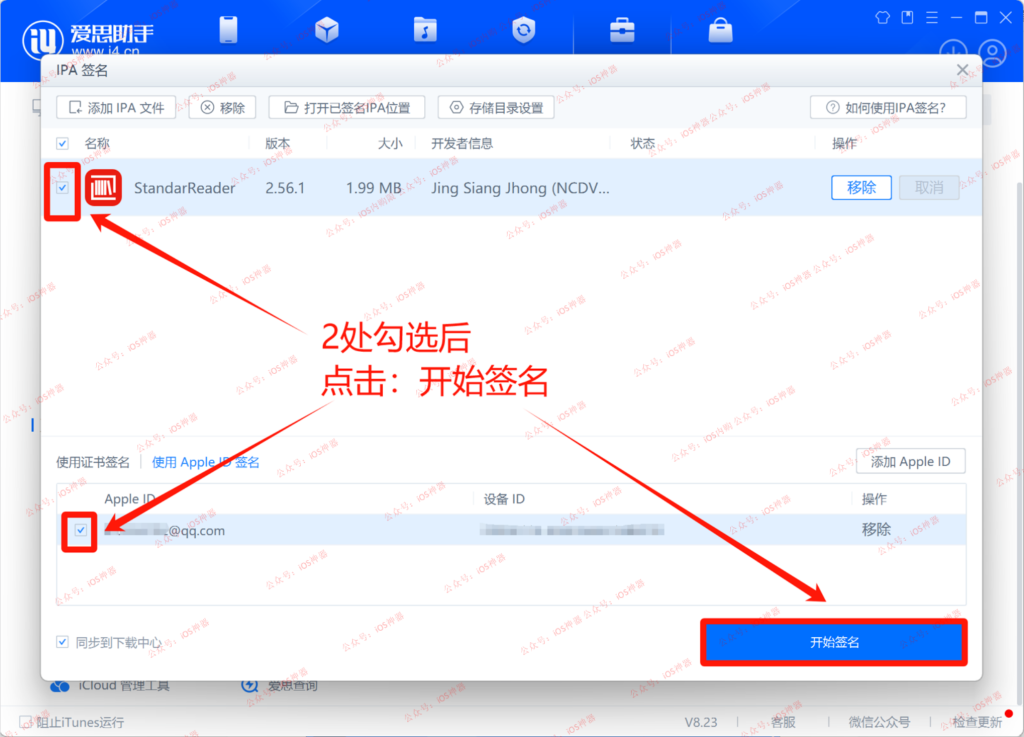The image size is (1024, 737).
Task: Toggle the StandarReader row checkbox
Action: 62,188
